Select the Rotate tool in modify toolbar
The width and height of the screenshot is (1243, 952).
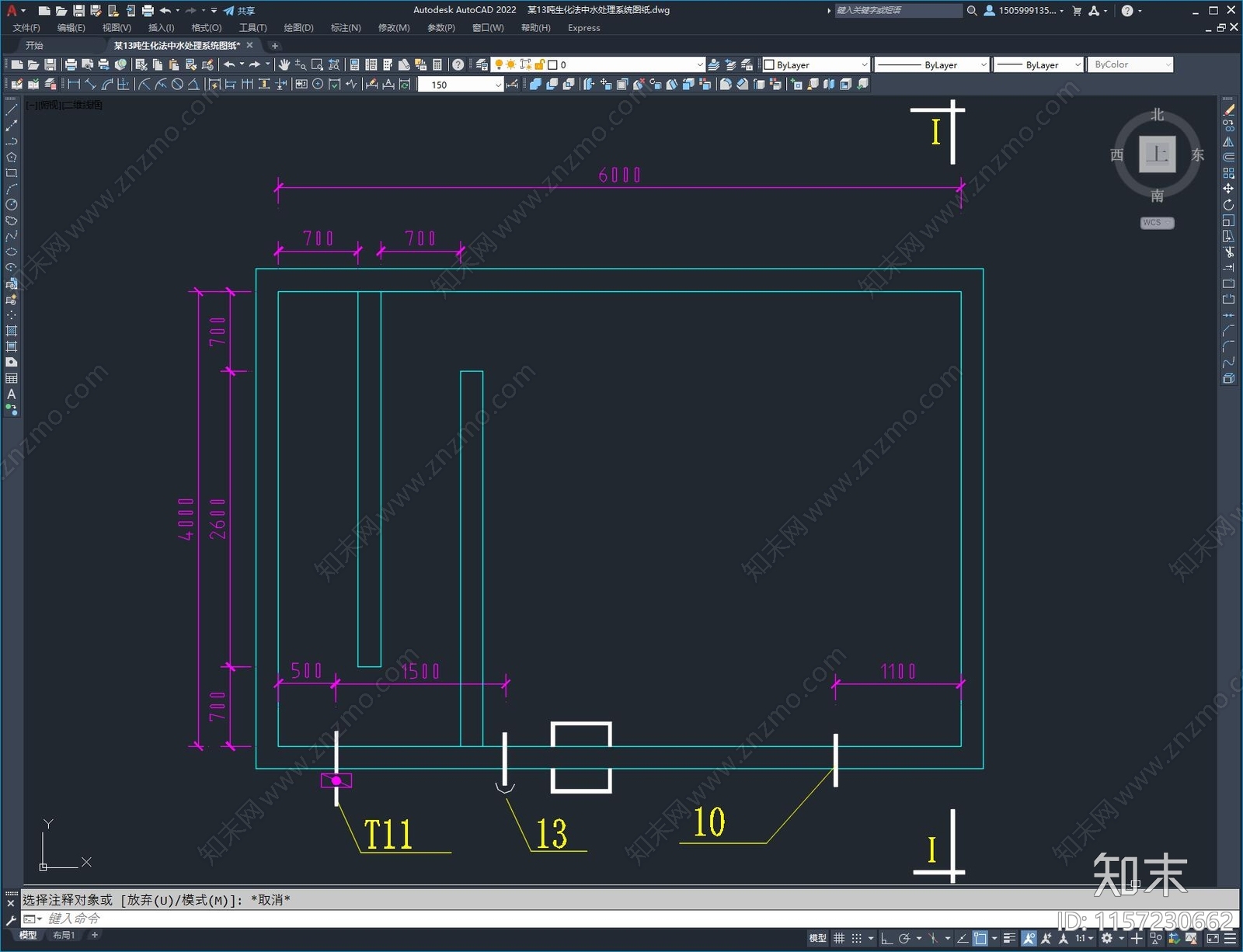point(1228,205)
